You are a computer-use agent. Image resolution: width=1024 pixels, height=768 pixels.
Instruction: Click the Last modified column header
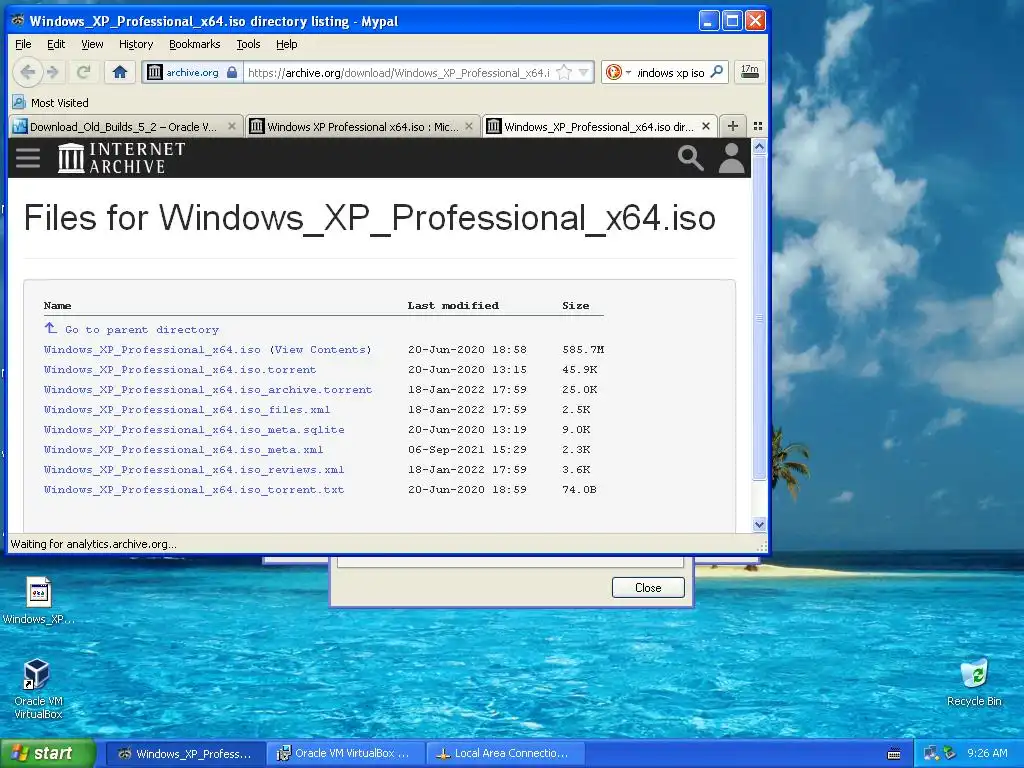pyautogui.click(x=453, y=305)
